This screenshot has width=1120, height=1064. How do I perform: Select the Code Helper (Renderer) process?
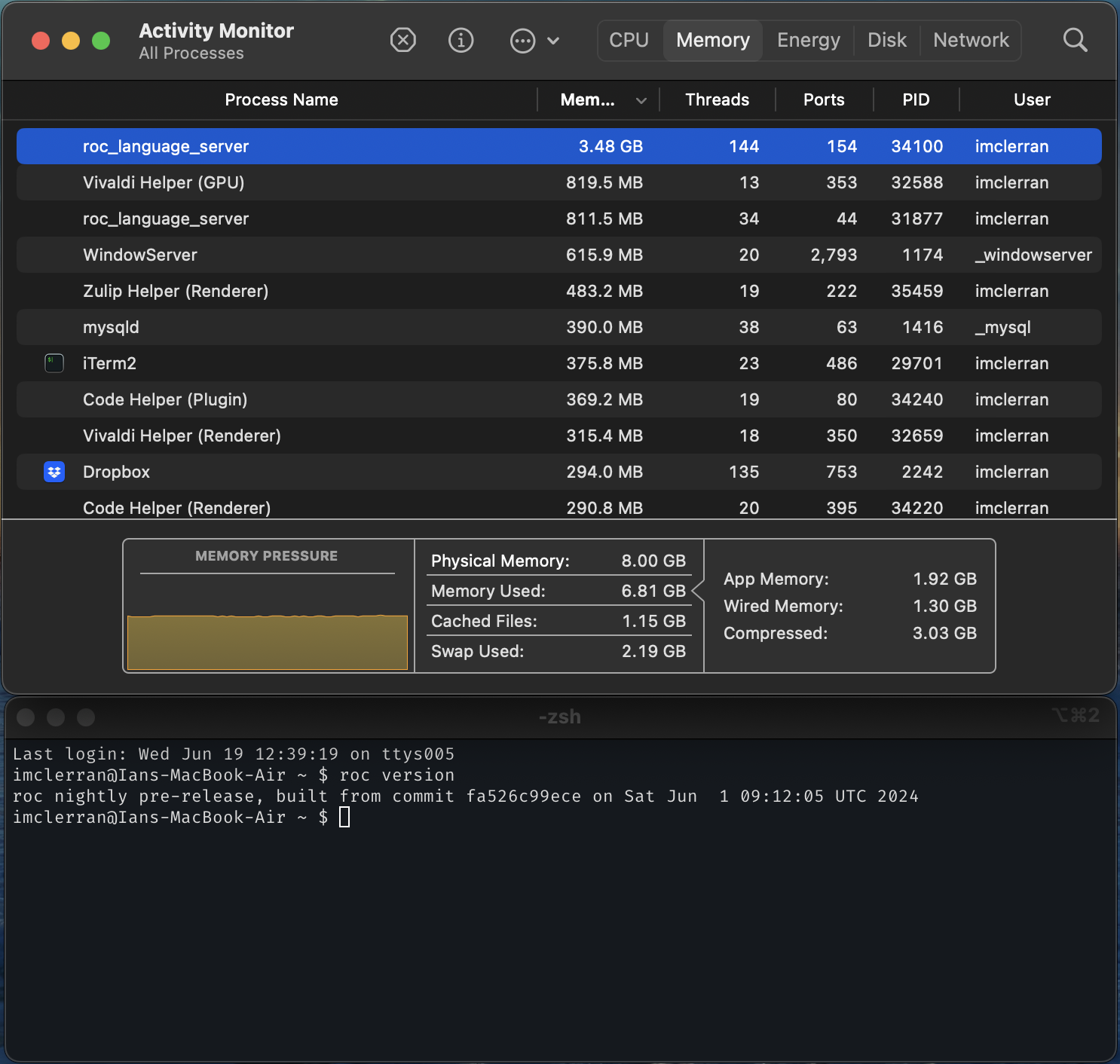[559, 506]
